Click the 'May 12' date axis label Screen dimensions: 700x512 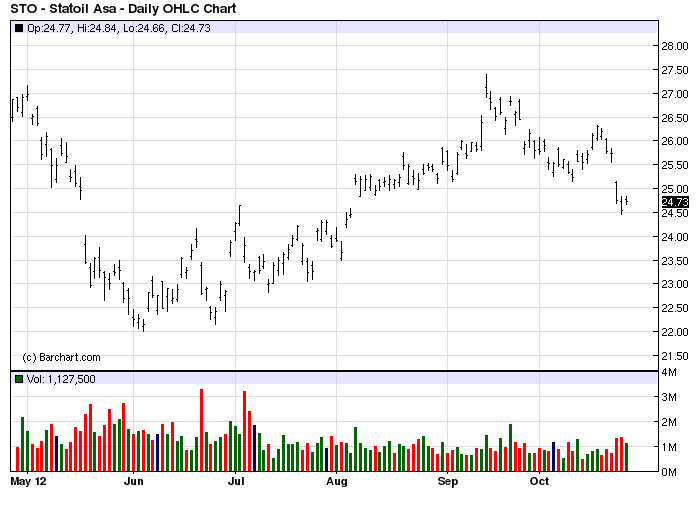28,482
